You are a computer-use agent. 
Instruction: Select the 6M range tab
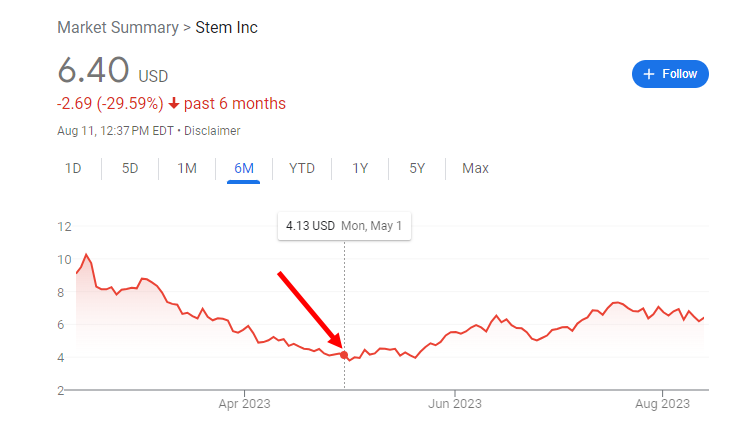(x=244, y=168)
